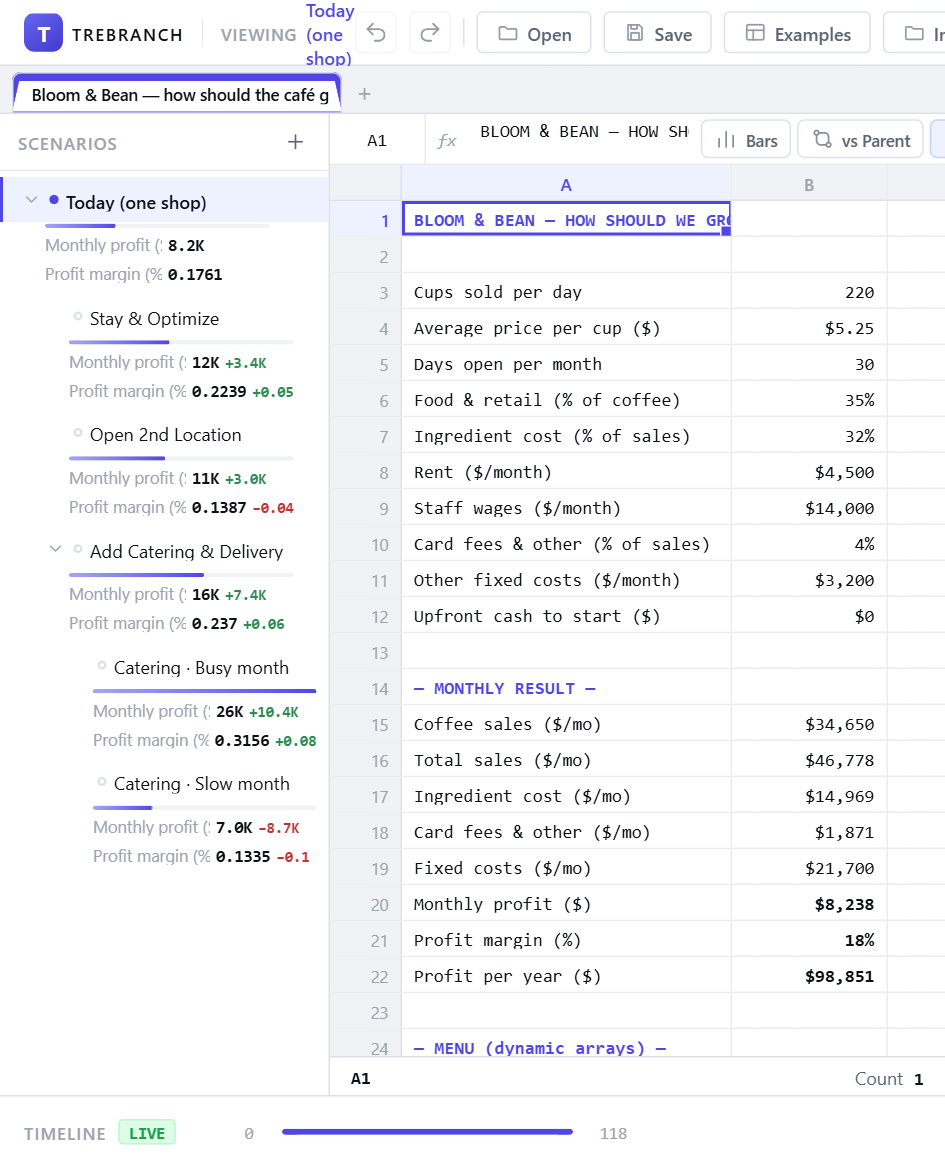Toggle the LIVE timeline badge
Viewport: 945px width, 1167px height.
(147, 1133)
